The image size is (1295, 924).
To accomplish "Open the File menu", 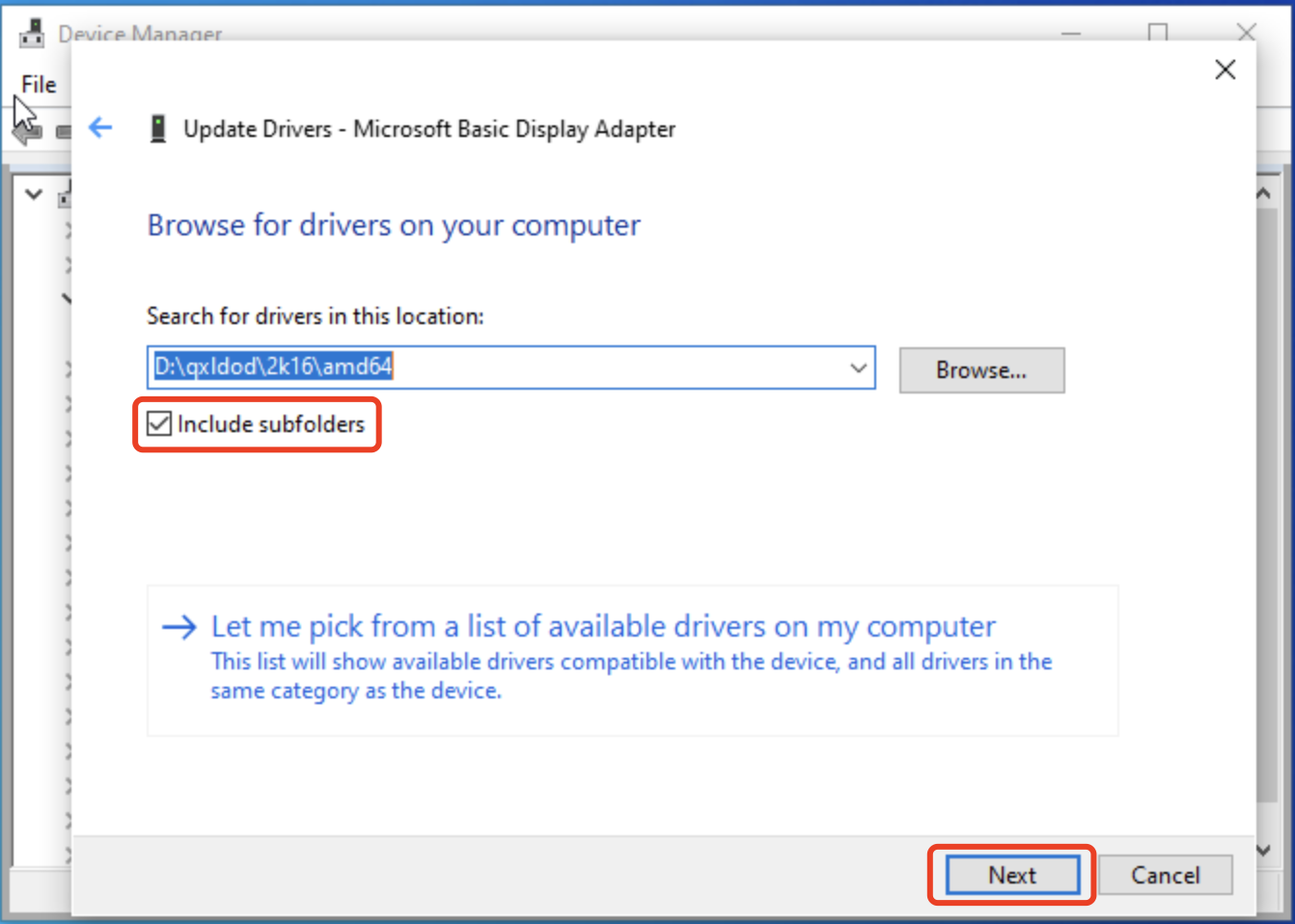I will click(38, 84).
